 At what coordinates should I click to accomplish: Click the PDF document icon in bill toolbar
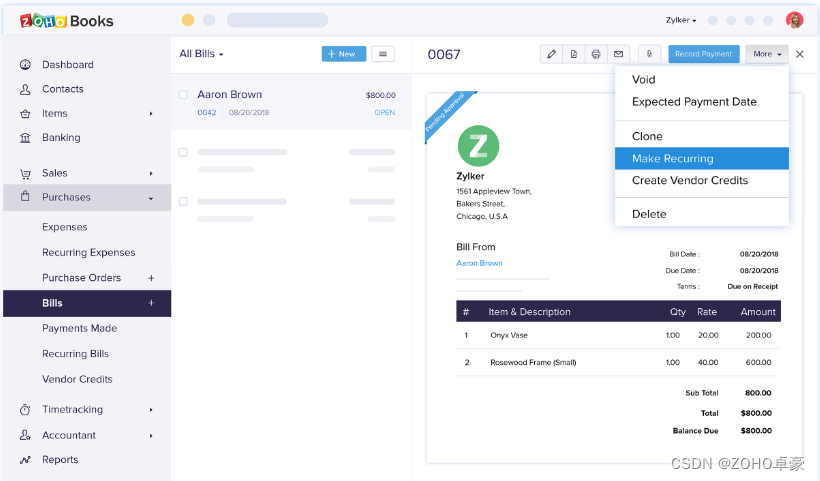(x=574, y=54)
